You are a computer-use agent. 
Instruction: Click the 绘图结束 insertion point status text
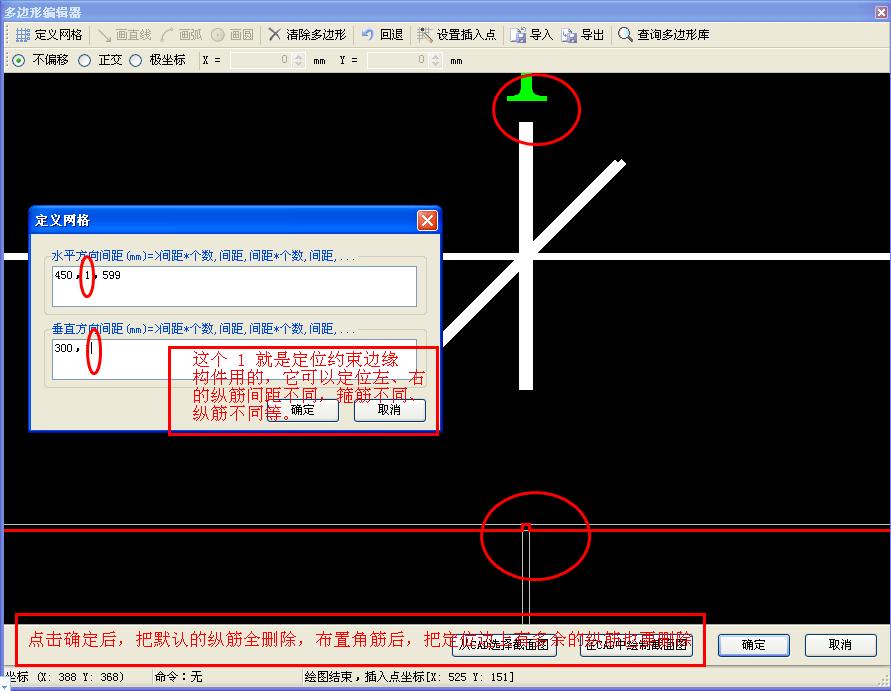(409, 677)
